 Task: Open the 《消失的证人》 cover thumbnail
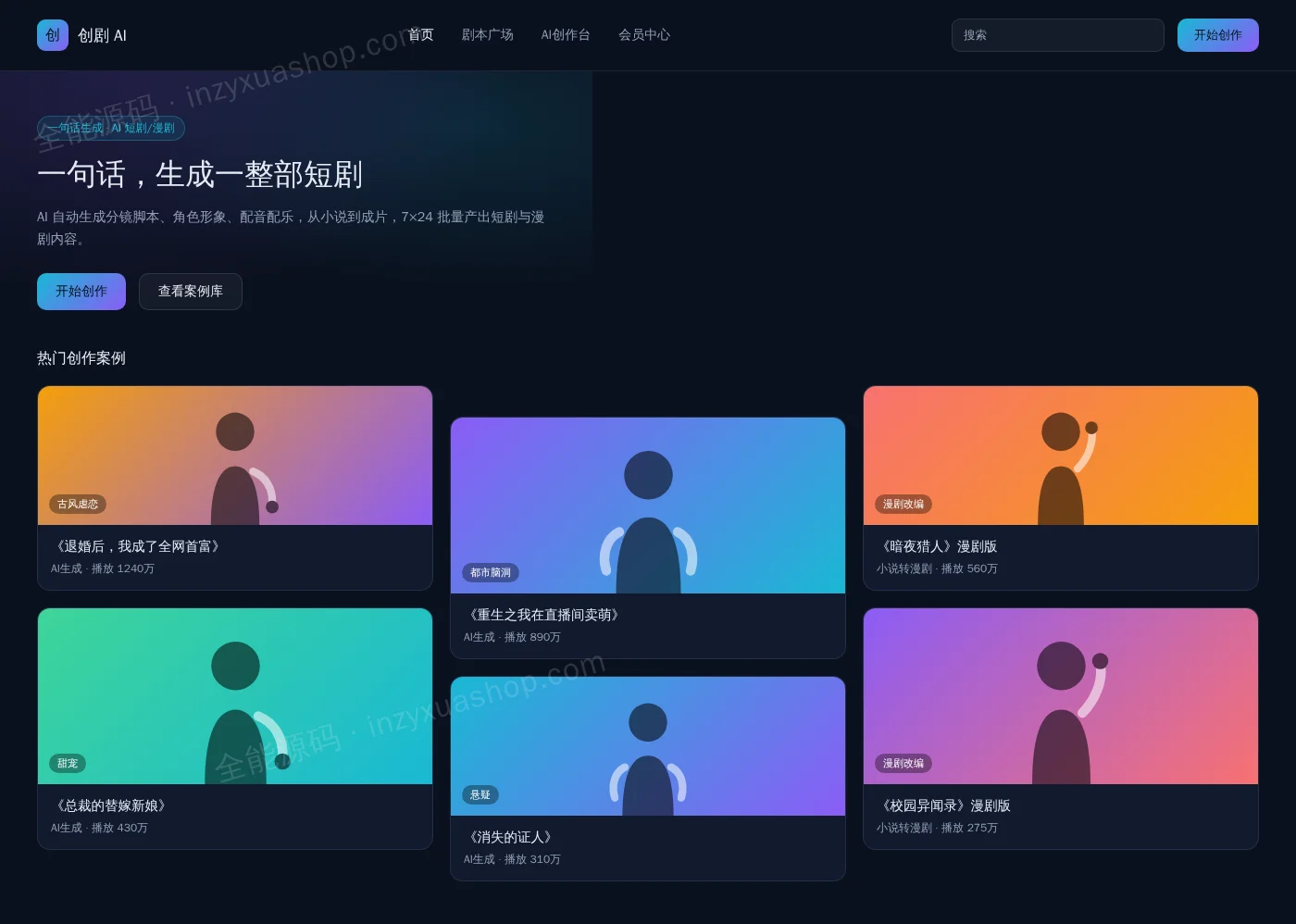(648, 746)
